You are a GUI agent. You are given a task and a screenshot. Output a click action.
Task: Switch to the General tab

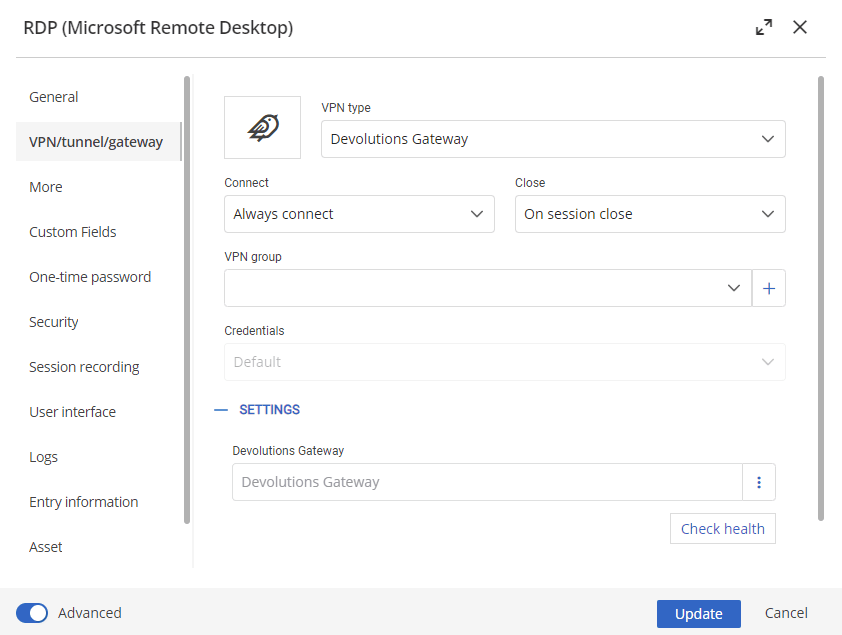click(x=54, y=97)
